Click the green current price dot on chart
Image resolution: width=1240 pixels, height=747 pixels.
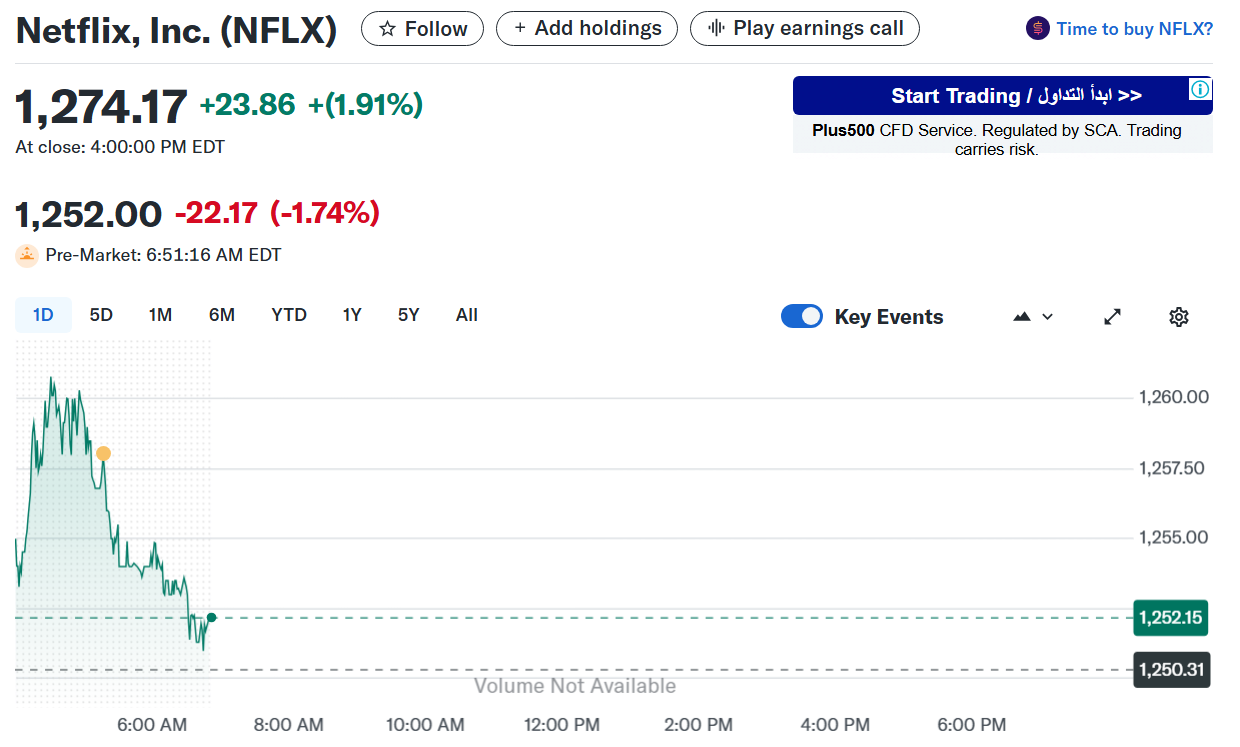pyautogui.click(x=211, y=617)
